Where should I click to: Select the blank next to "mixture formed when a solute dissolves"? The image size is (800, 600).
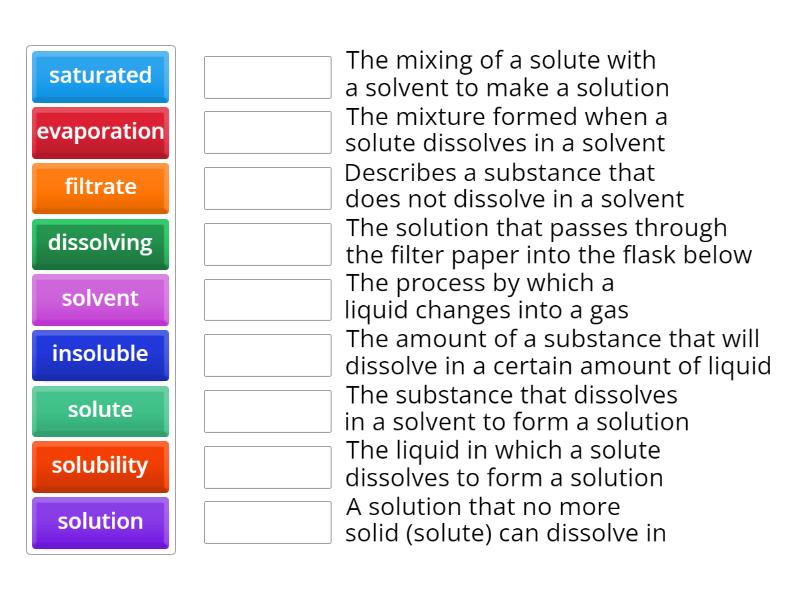coord(266,130)
